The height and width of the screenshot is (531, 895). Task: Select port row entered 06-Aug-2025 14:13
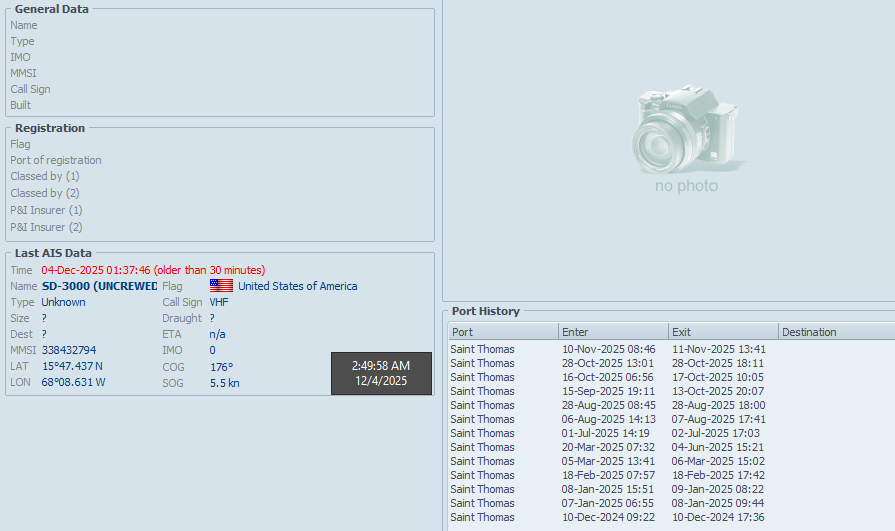(x=671, y=419)
